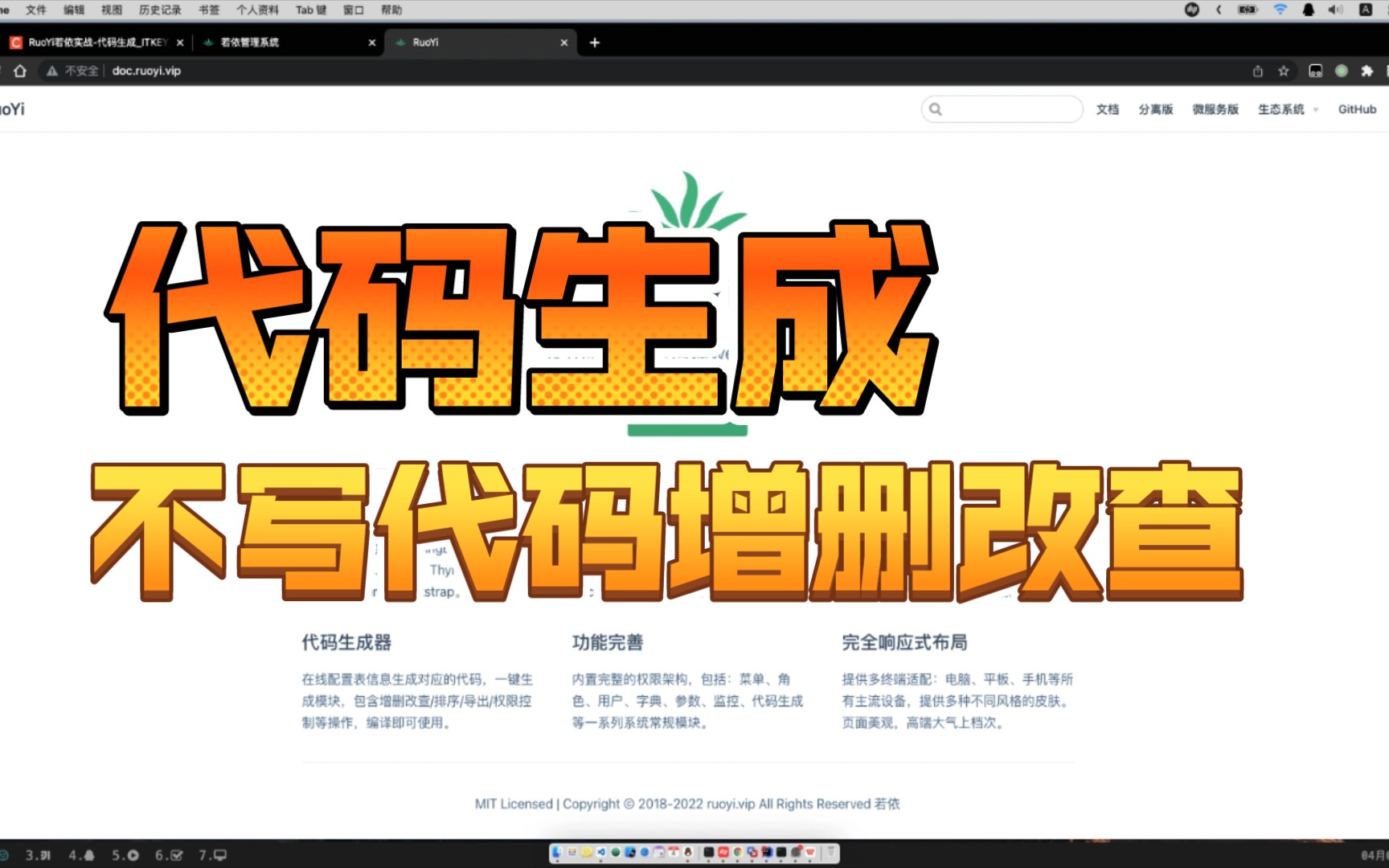
Task: Open the Chrome extensions puzzle icon
Action: 1366,72
